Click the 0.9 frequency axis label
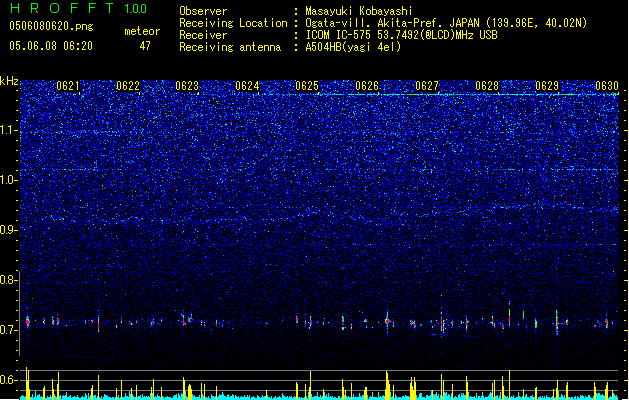Image resolution: width=629 pixels, height=400 pixels. coord(9,230)
